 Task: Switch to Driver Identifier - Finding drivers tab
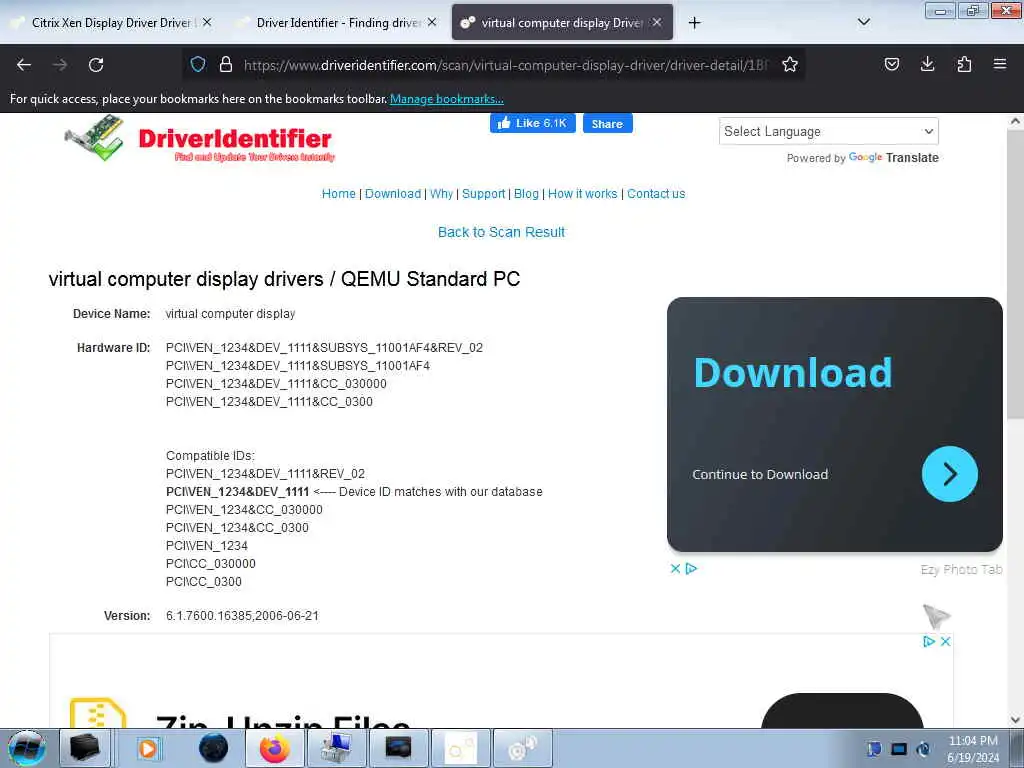pyautogui.click(x=338, y=23)
